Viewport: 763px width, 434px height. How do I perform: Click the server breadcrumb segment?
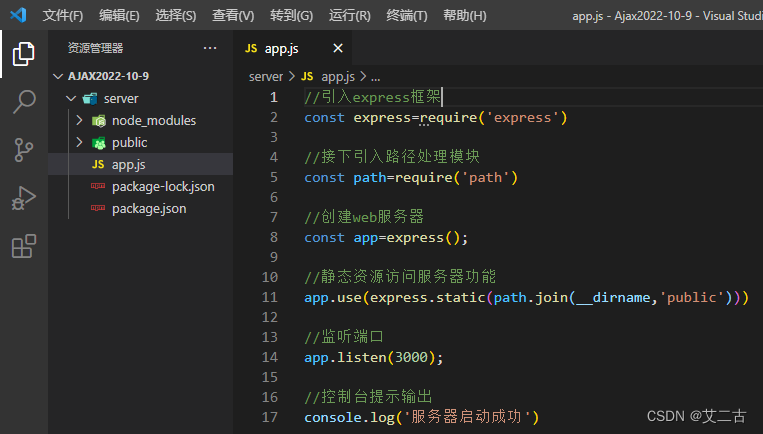pos(266,77)
